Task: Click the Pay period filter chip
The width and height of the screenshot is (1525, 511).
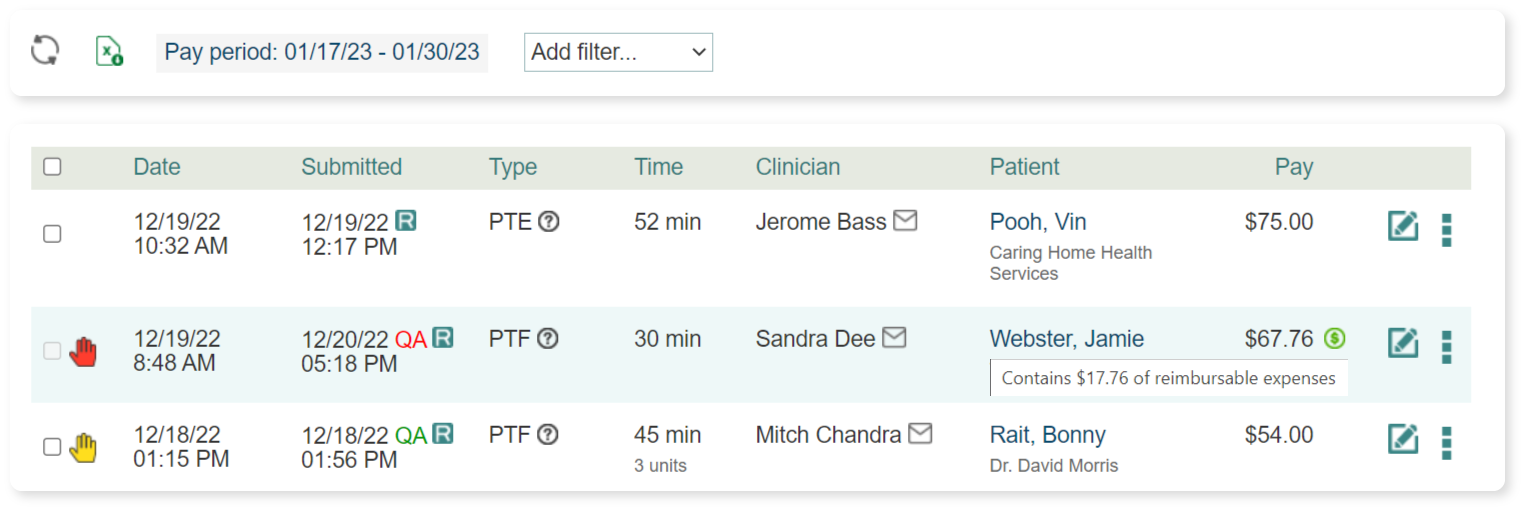Action: [x=322, y=52]
